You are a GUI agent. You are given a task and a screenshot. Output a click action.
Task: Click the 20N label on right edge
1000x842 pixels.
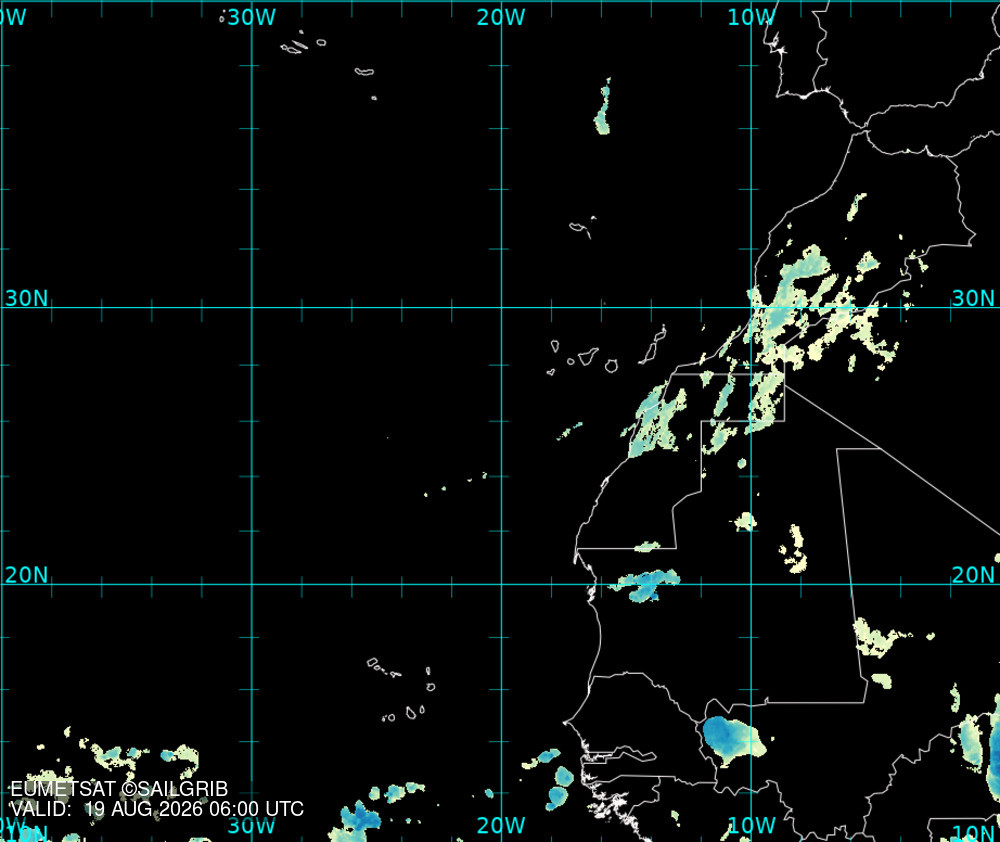pyautogui.click(x=973, y=575)
